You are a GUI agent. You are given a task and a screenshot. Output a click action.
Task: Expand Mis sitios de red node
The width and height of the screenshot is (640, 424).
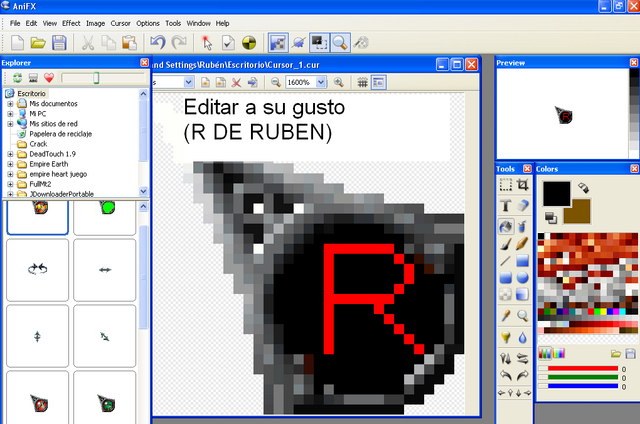point(10,124)
